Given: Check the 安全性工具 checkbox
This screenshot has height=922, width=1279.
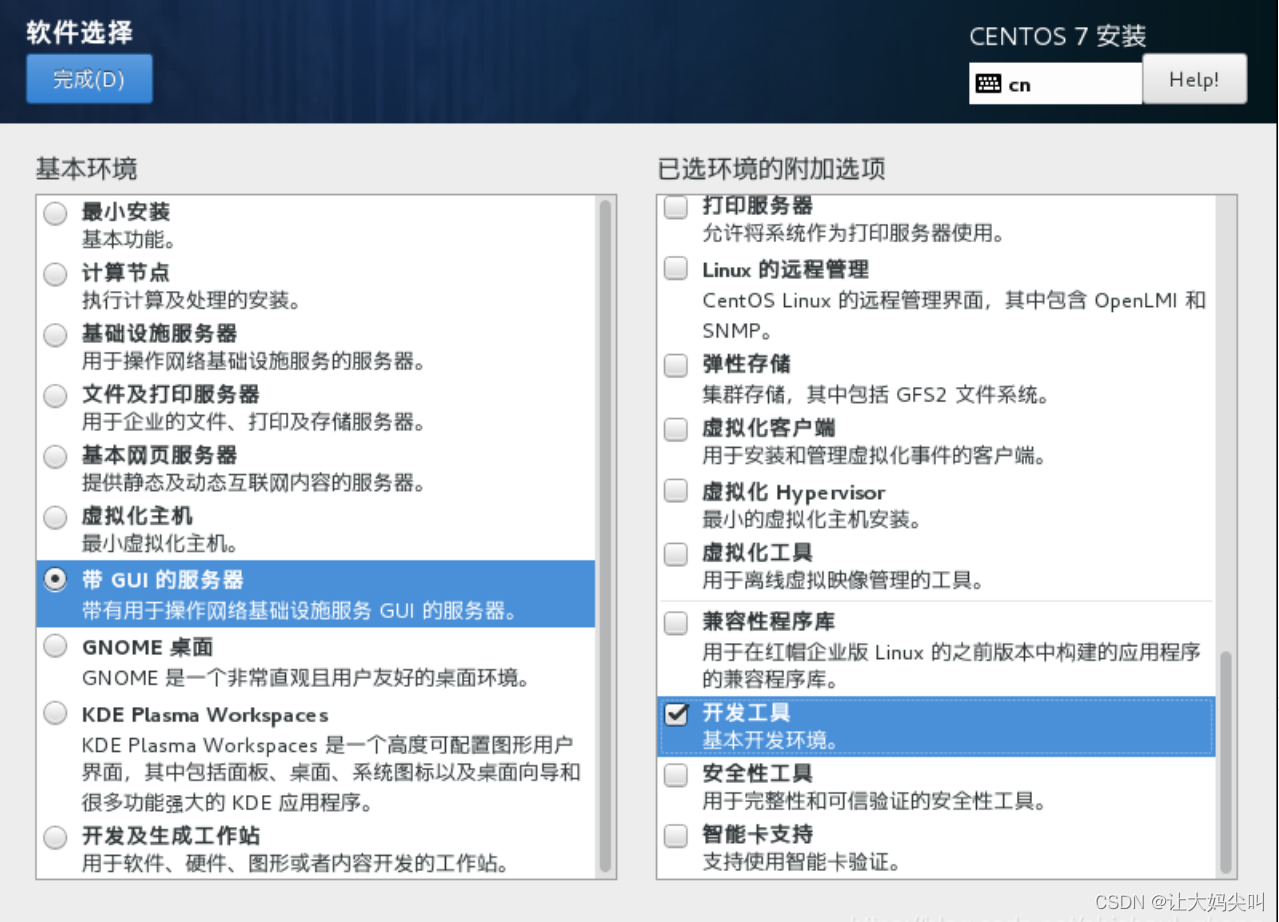Looking at the screenshot, I should click(677, 774).
